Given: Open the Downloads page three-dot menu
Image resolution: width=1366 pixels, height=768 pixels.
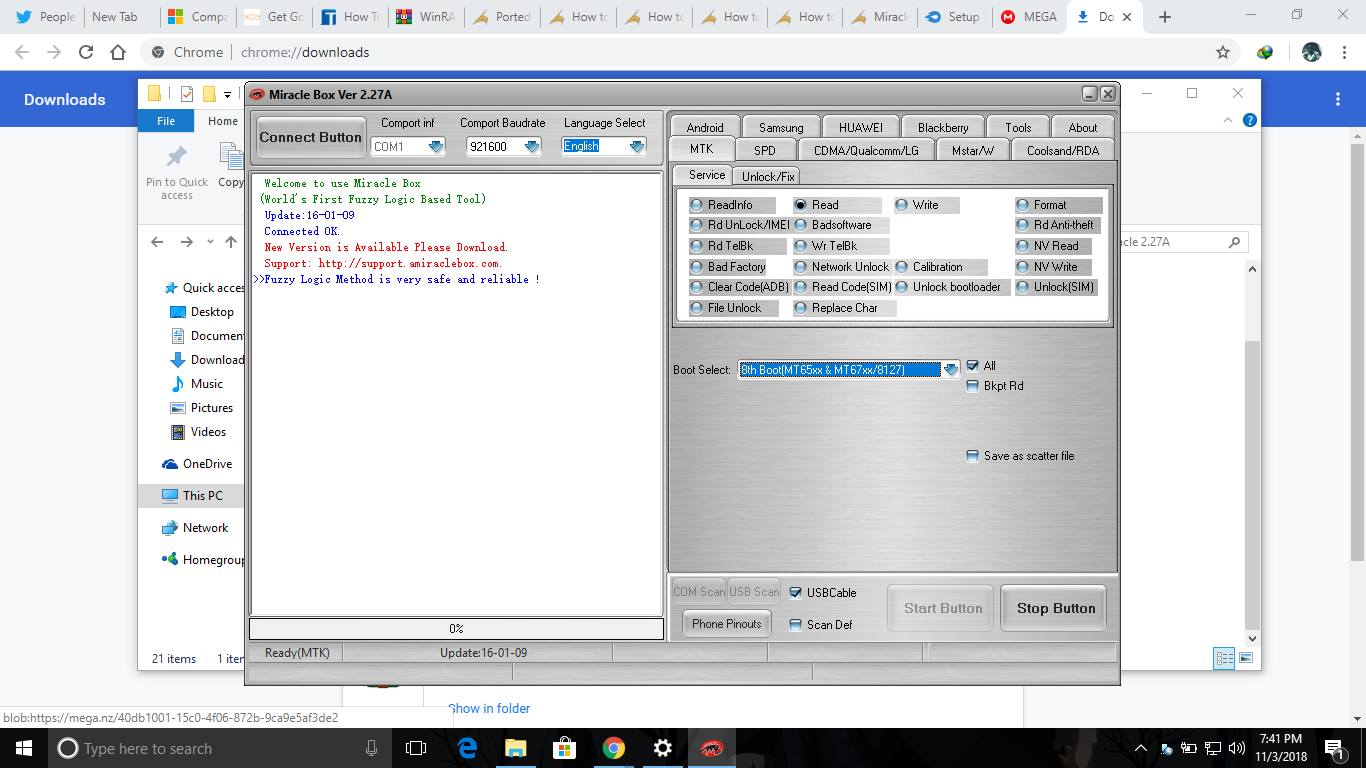Looking at the screenshot, I should coord(1338,99).
